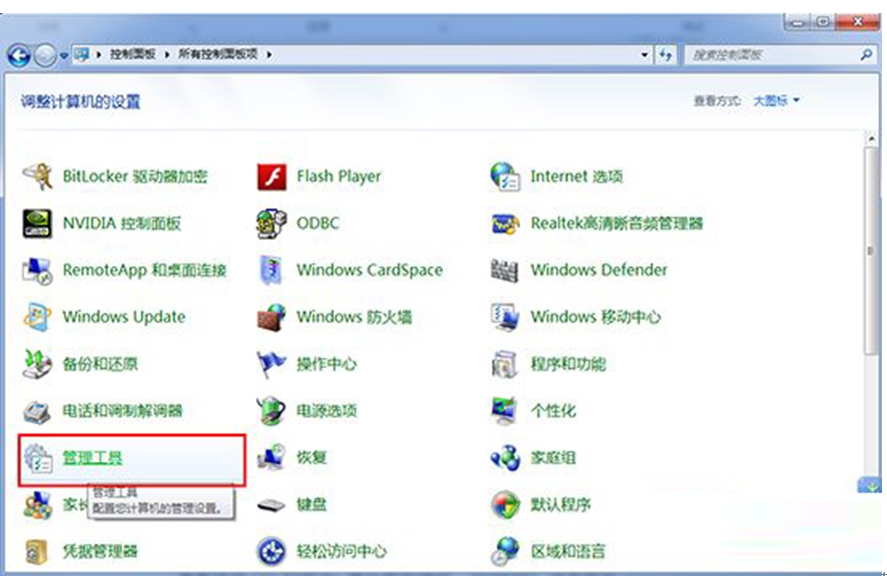Focus the 搜索控制面板 search field
The width and height of the screenshot is (887, 576).
[x=773, y=55]
